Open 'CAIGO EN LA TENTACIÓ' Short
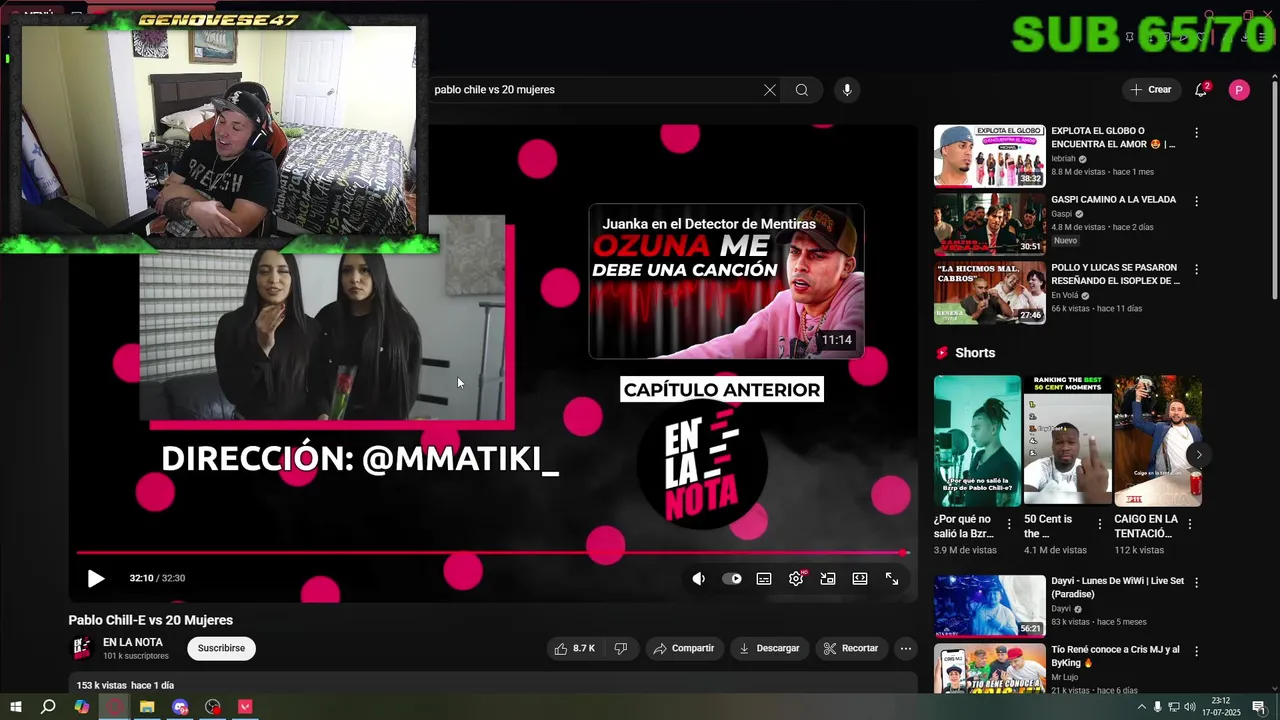The image size is (1280, 720). [1158, 441]
